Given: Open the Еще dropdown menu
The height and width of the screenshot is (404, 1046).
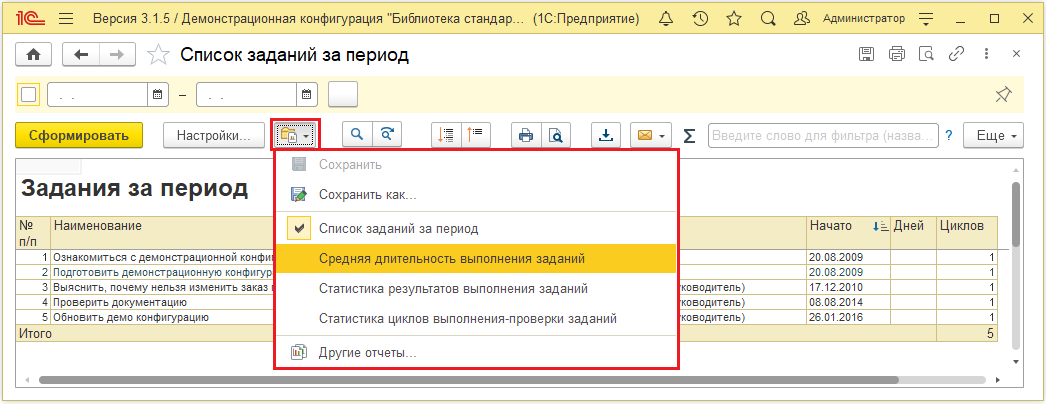Looking at the screenshot, I should 995,135.
